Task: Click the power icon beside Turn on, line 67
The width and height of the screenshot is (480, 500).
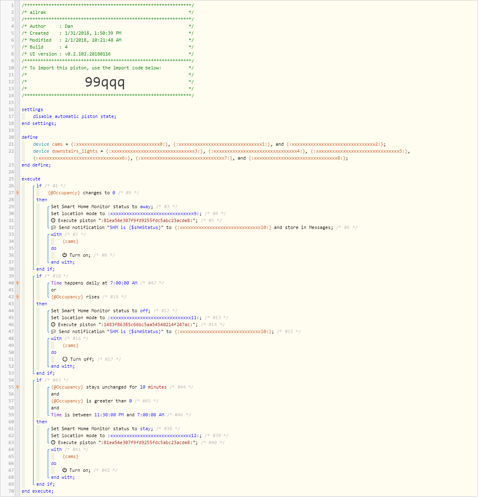Action: coord(65,471)
